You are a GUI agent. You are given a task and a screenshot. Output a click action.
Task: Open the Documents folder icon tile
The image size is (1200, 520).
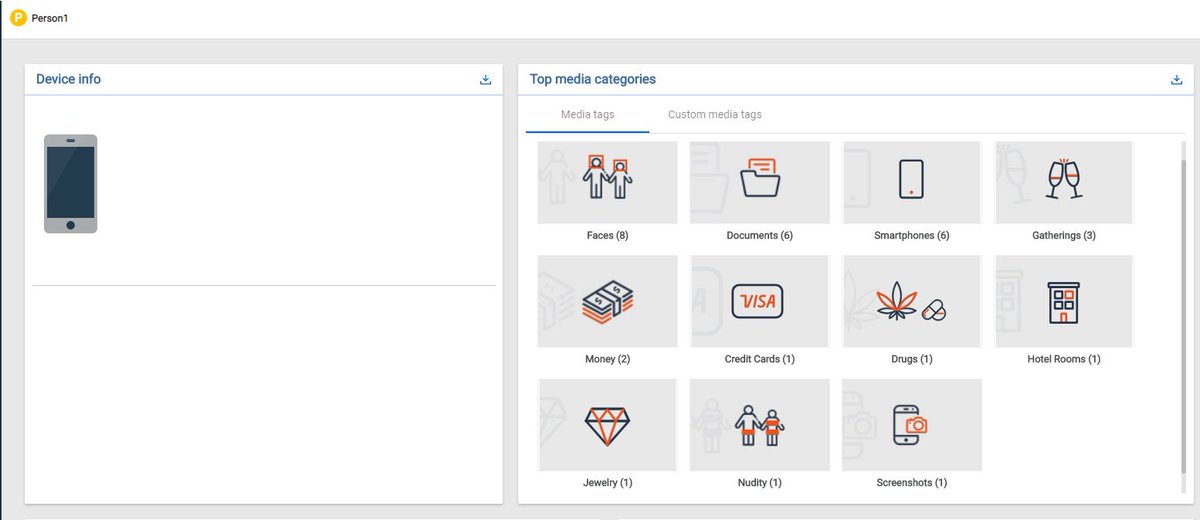click(760, 182)
